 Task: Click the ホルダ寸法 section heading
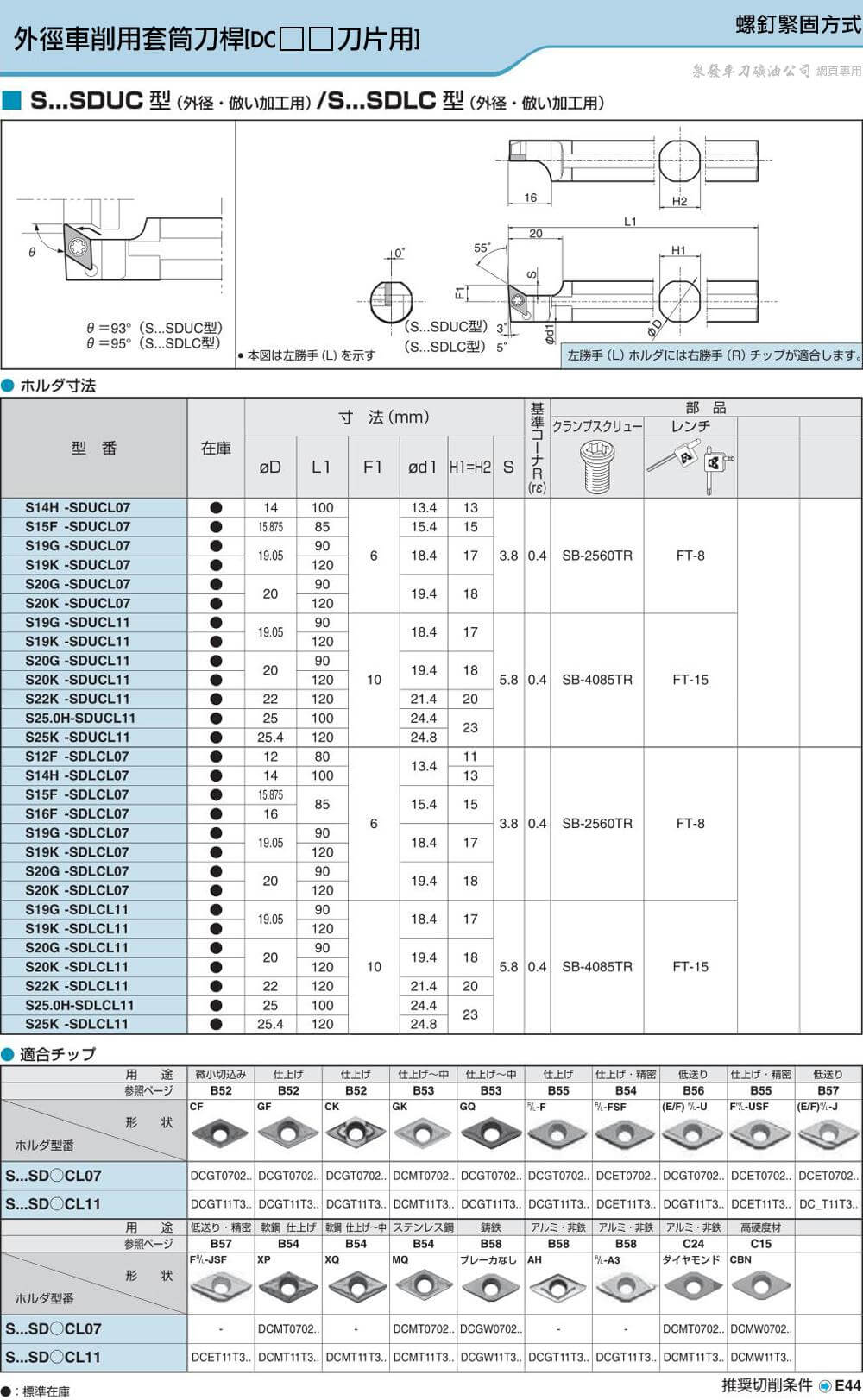[58, 386]
